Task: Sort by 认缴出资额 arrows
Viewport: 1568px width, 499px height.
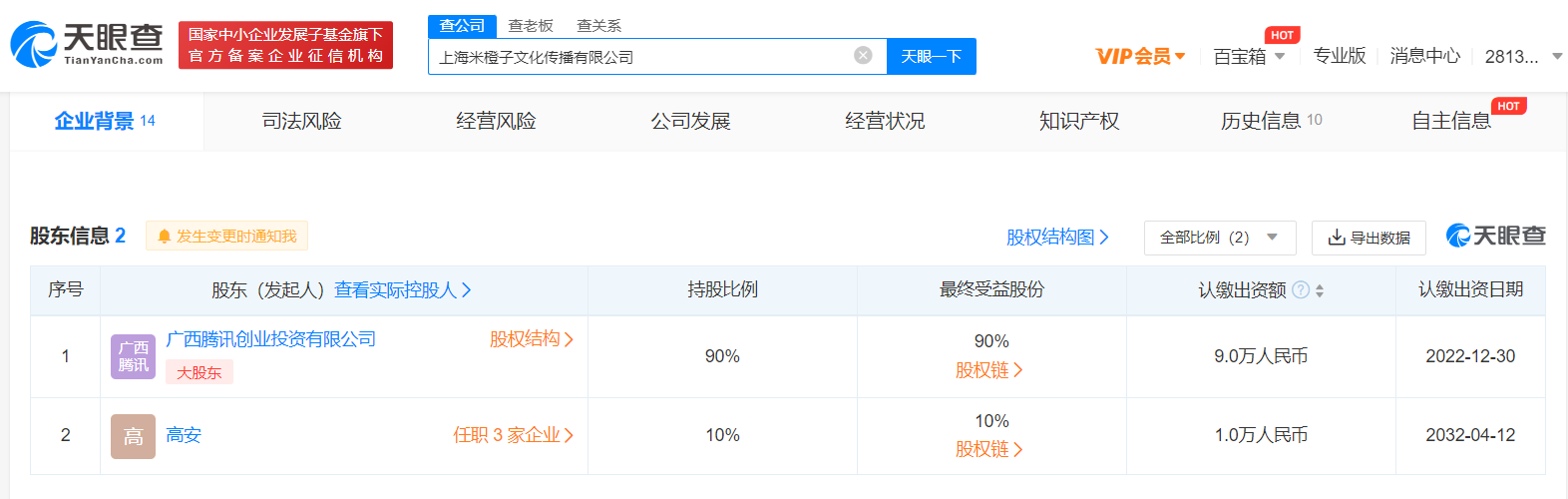Action: point(1320,290)
